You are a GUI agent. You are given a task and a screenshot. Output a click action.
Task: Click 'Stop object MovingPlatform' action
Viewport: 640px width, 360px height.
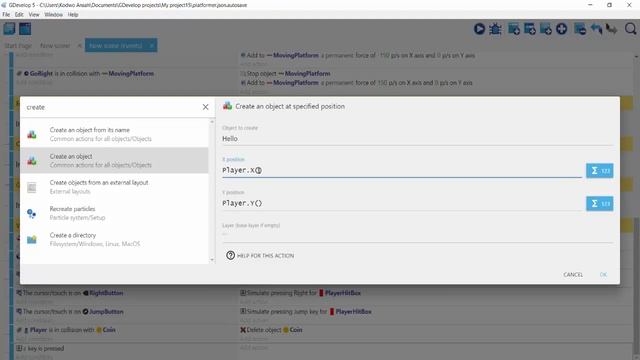[285, 73]
